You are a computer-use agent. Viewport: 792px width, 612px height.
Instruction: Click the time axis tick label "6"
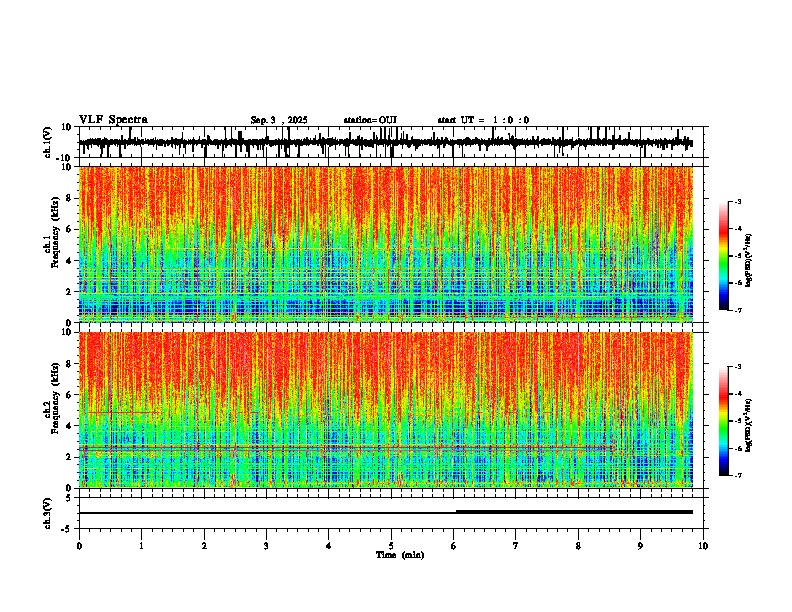click(454, 545)
